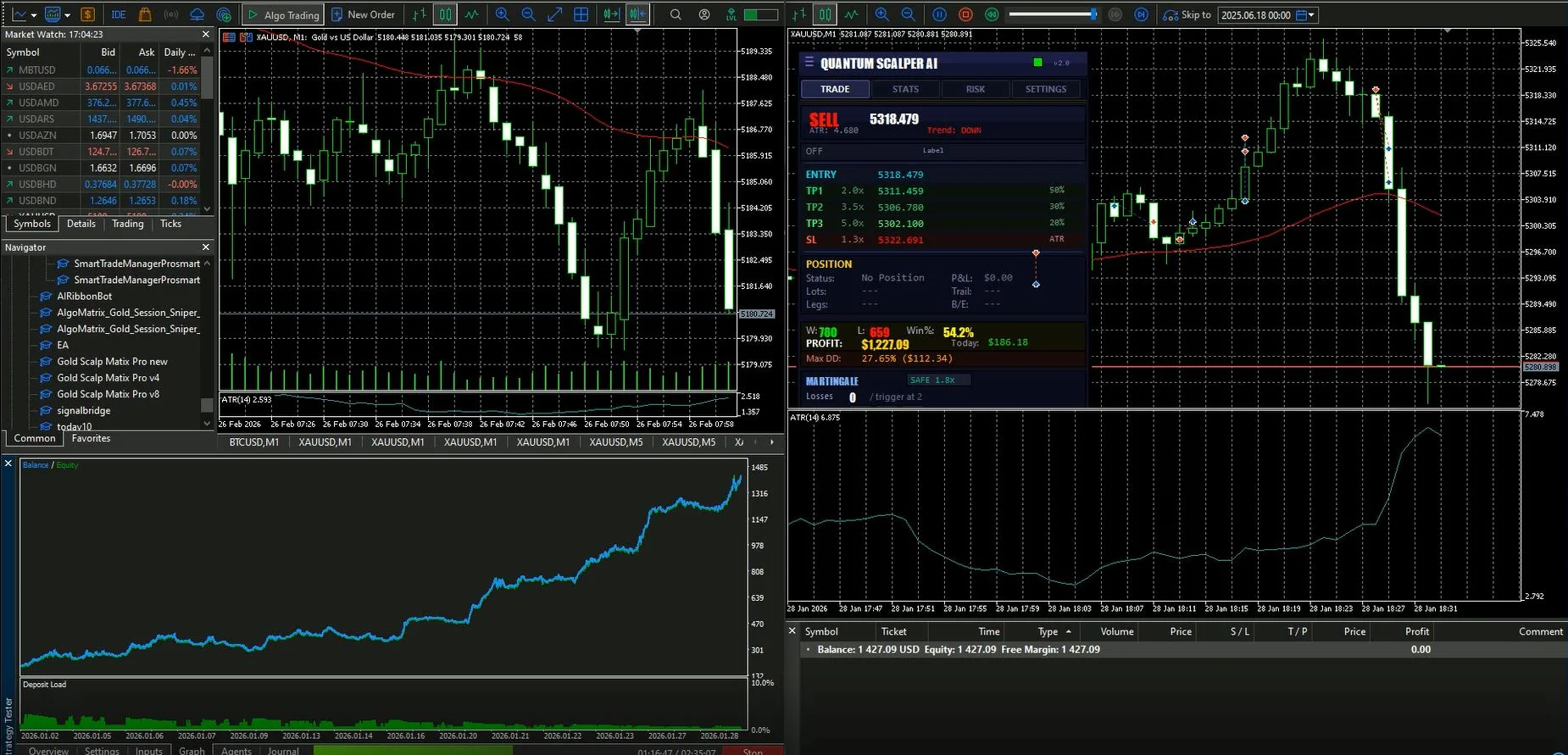
Task: Open the search magnifier icon
Action: [x=676, y=14]
